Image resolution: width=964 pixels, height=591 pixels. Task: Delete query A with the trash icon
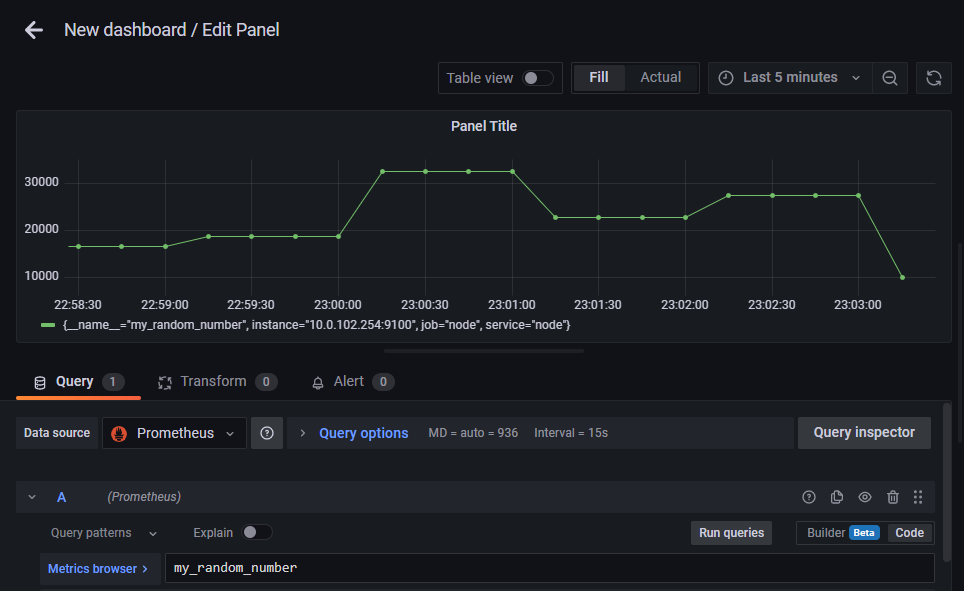[893, 497]
